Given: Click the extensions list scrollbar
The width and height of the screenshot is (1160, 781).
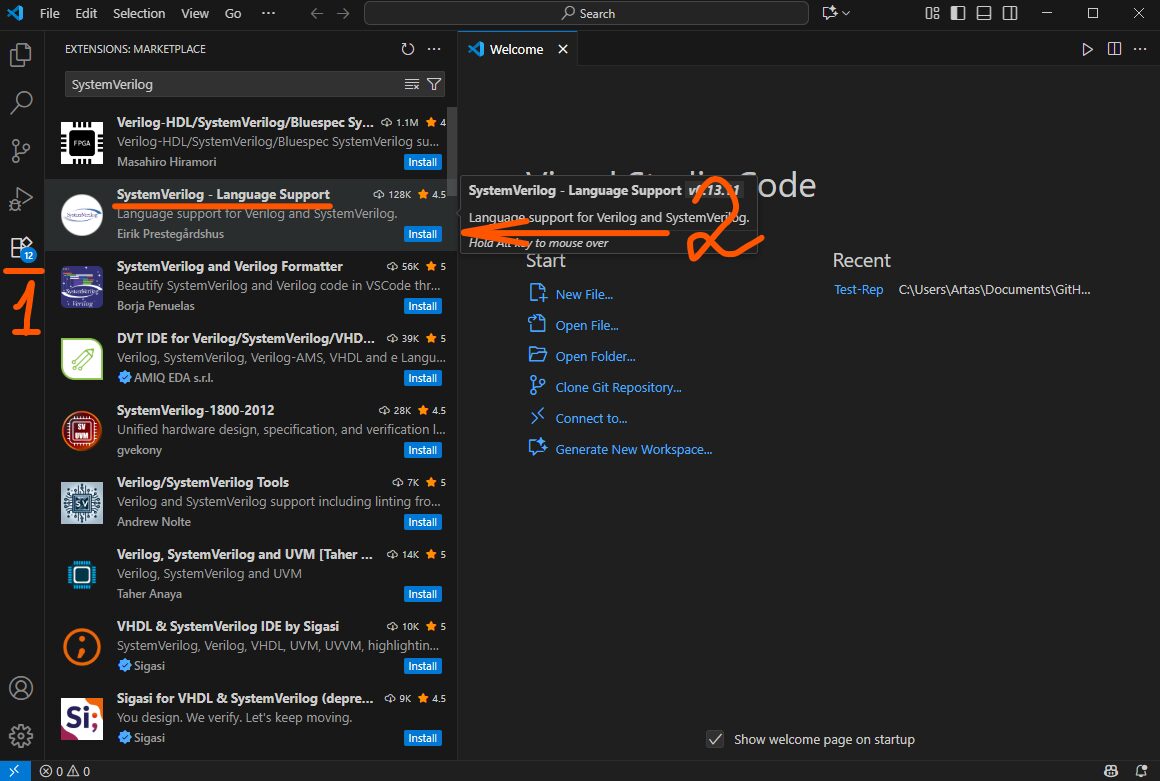Looking at the screenshot, I should coord(452,150).
